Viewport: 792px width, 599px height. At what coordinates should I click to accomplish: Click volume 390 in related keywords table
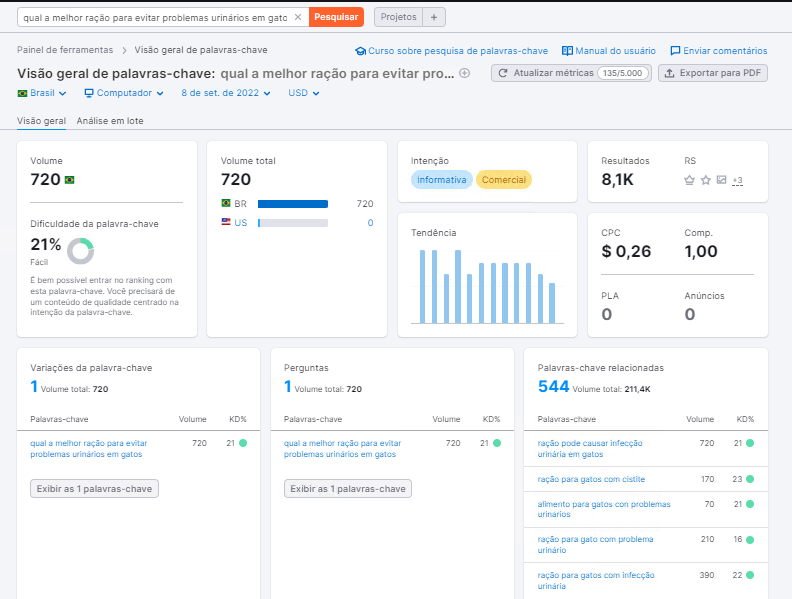[707, 575]
